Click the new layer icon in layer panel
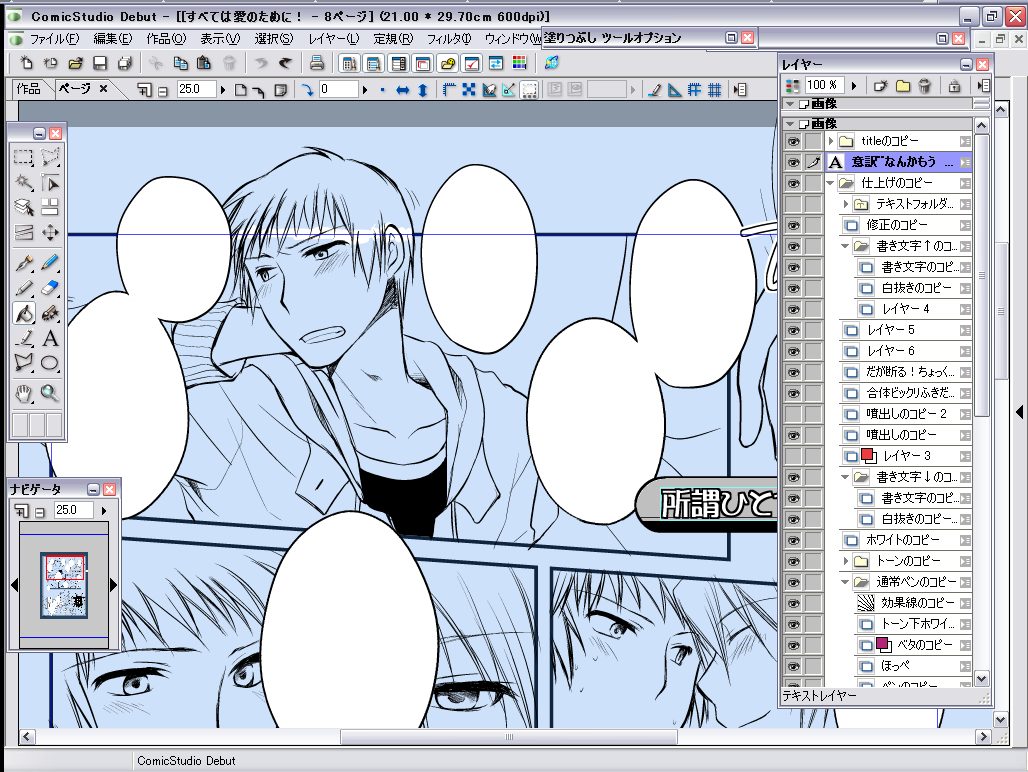 880,85
